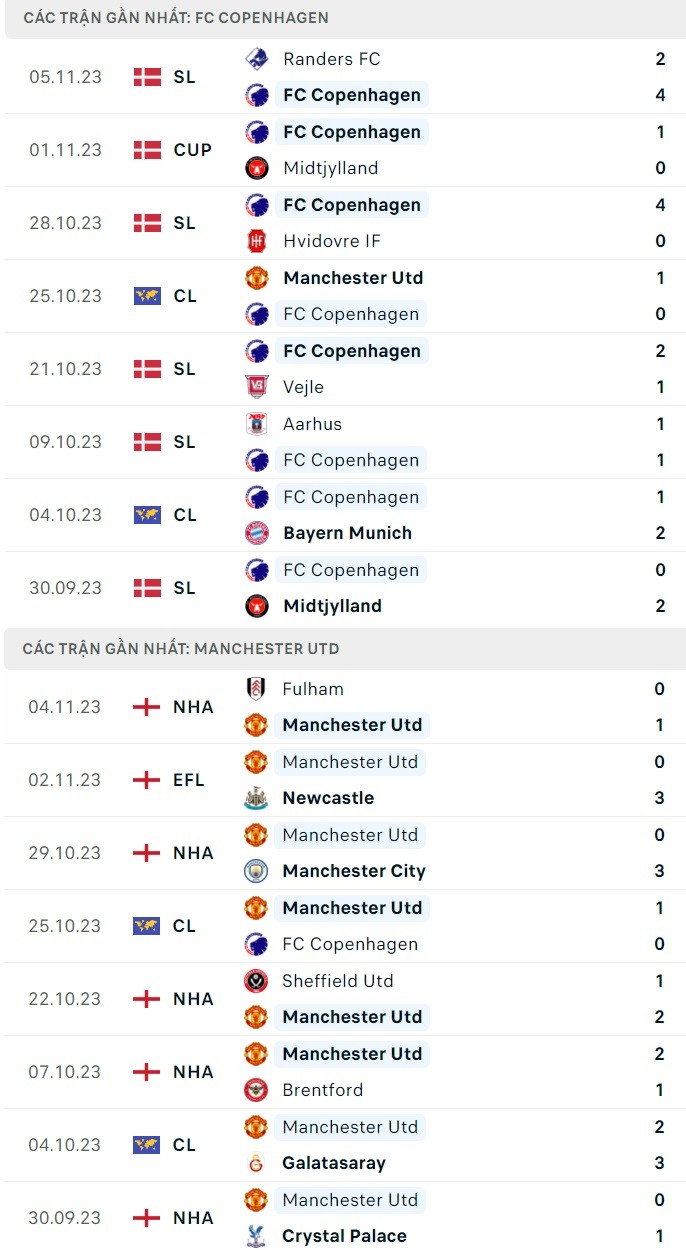The width and height of the screenshot is (686, 1250).
Task: Open the Galatasaray team name link
Action: pyautogui.click(x=333, y=1163)
